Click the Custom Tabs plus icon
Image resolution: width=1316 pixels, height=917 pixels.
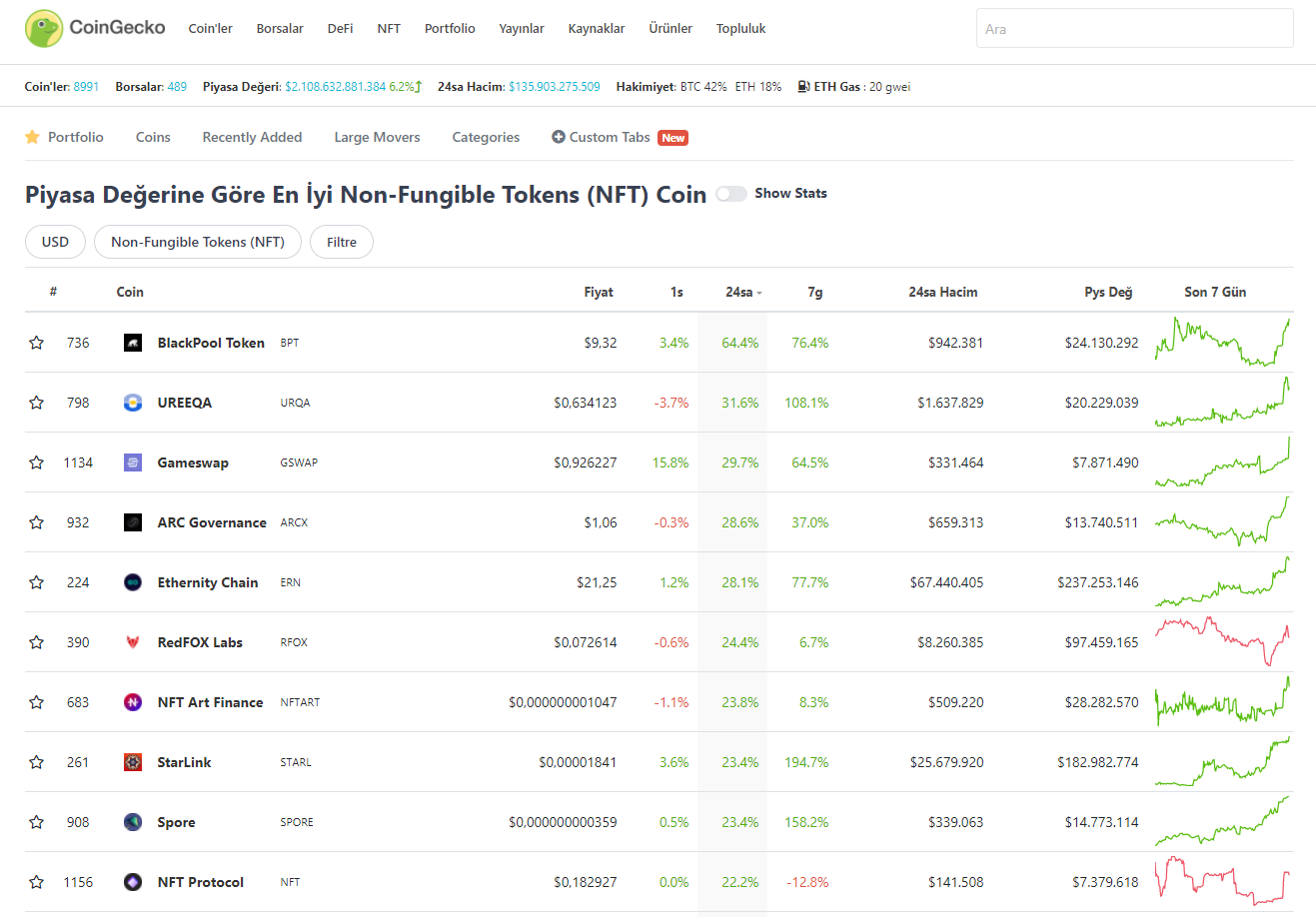pyautogui.click(x=559, y=137)
